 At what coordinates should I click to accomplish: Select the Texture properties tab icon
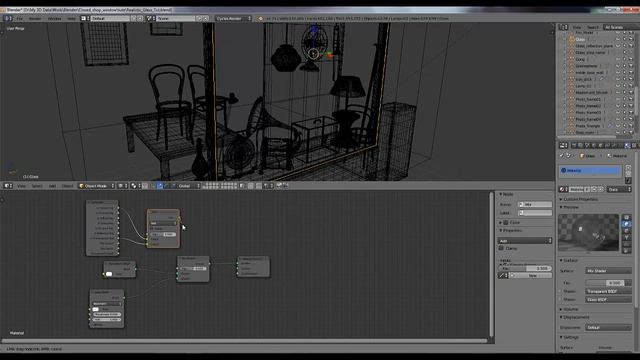pos(634,145)
